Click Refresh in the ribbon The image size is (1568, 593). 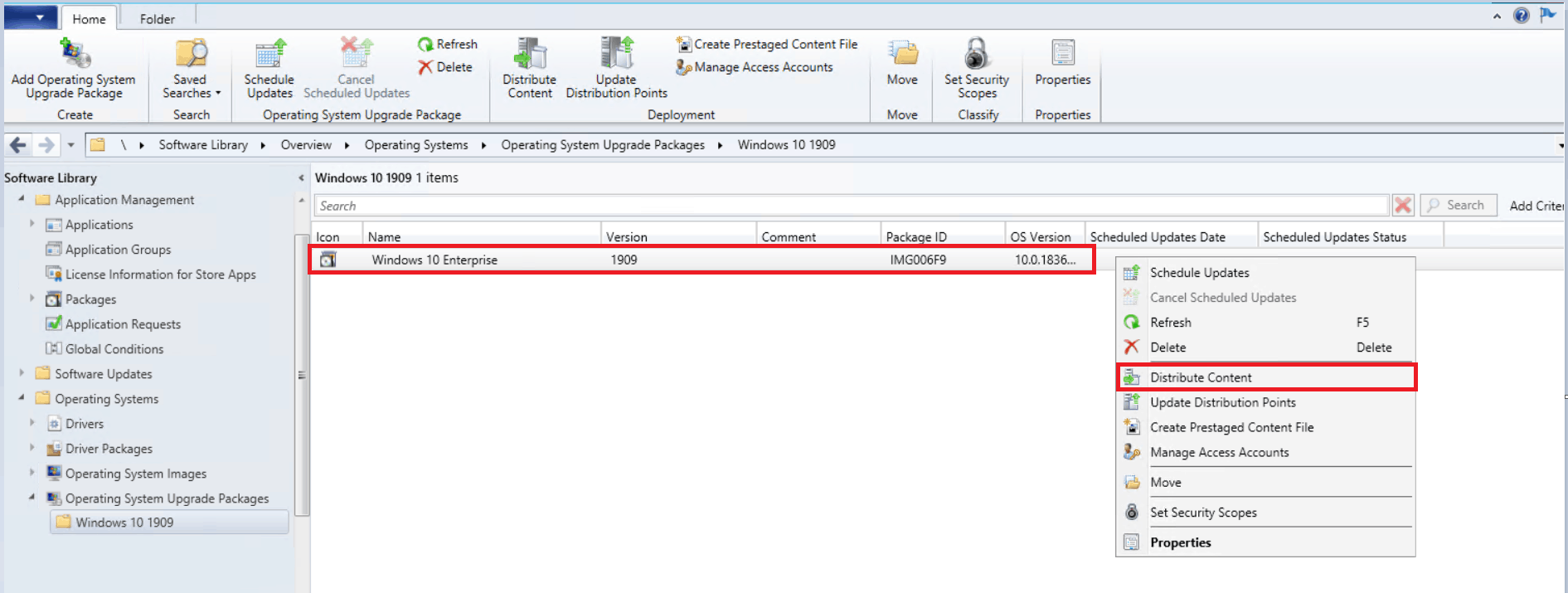[448, 44]
